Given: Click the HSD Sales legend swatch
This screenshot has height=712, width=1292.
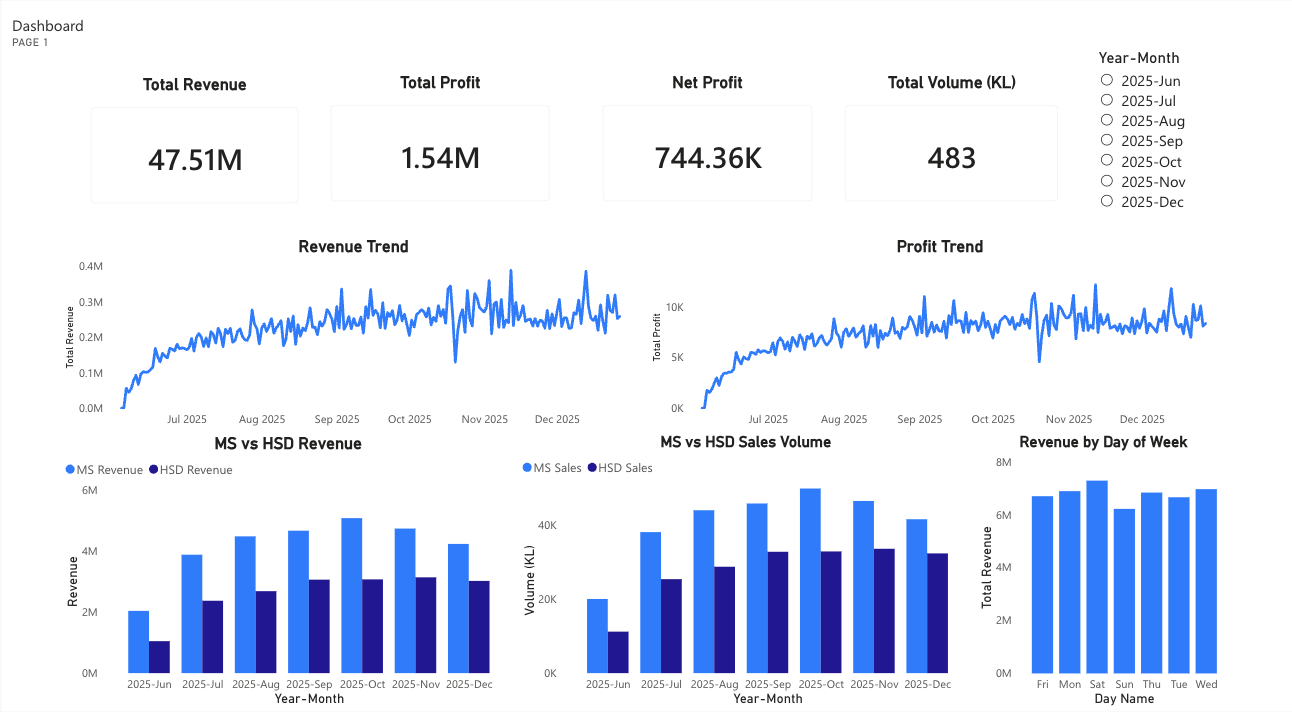Looking at the screenshot, I should coord(592,467).
